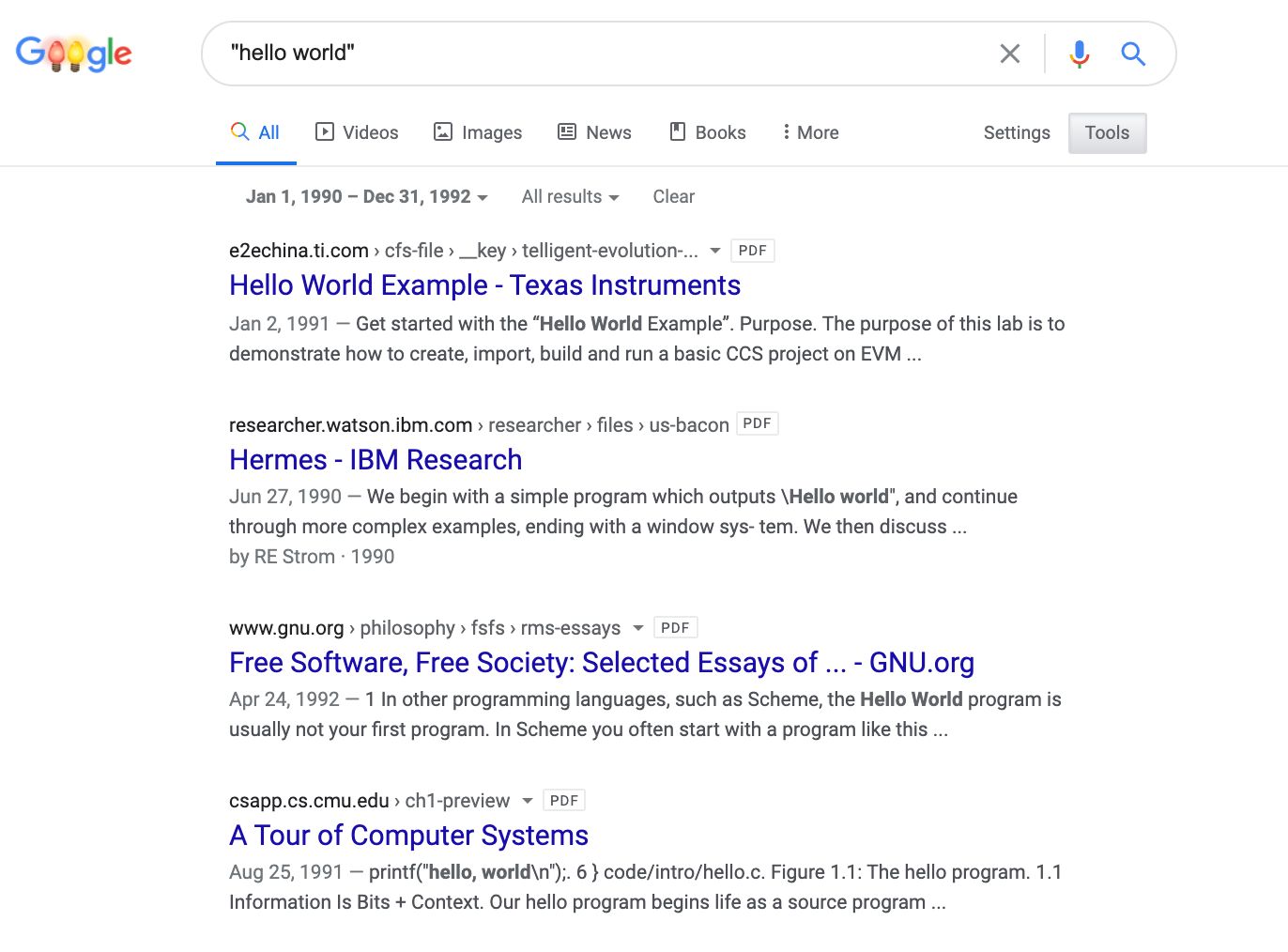The width and height of the screenshot is (1288, 952).
Task: Clear the applied search filters
Action: [x=673, y=196]
